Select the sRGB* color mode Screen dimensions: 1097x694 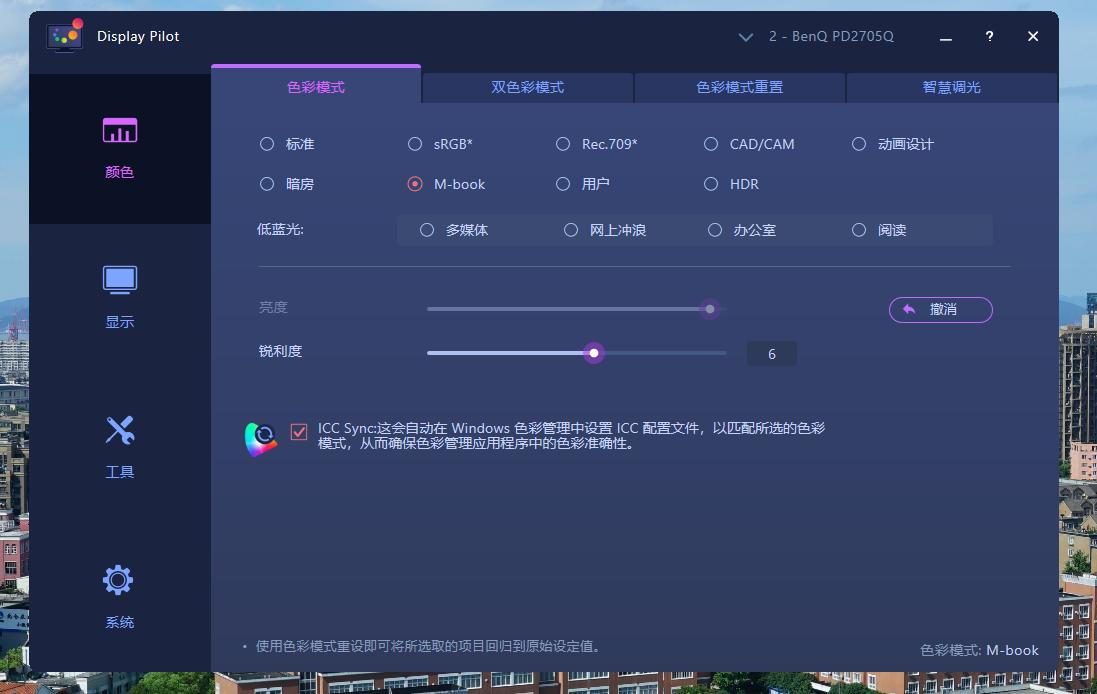[414, 144]
